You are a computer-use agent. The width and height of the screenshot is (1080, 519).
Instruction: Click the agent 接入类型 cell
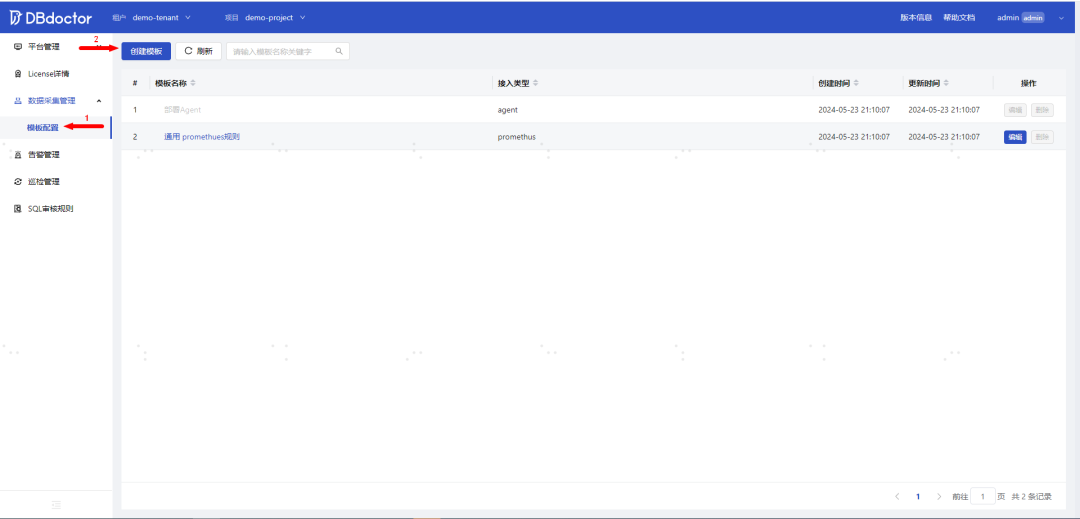508,109
